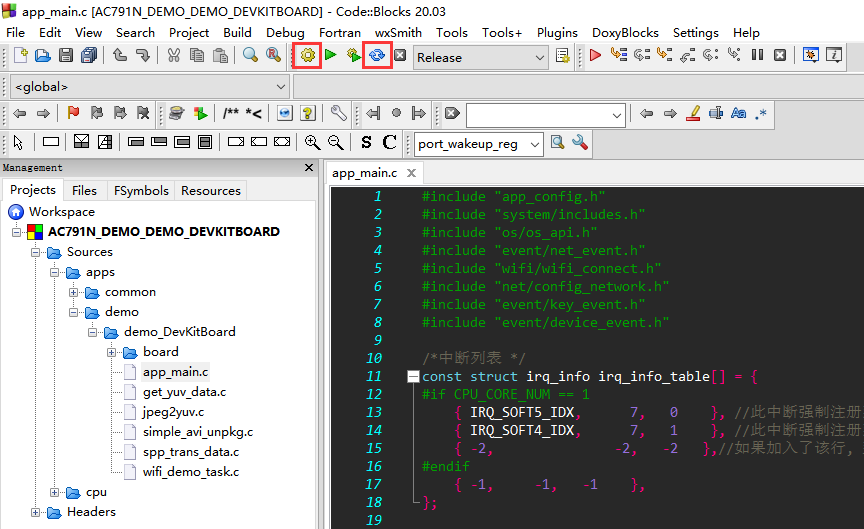Screen dimensions: 864x529
Task: Click the Stop debugger icon
Action: pyautogui.click(x=780, y=55)
